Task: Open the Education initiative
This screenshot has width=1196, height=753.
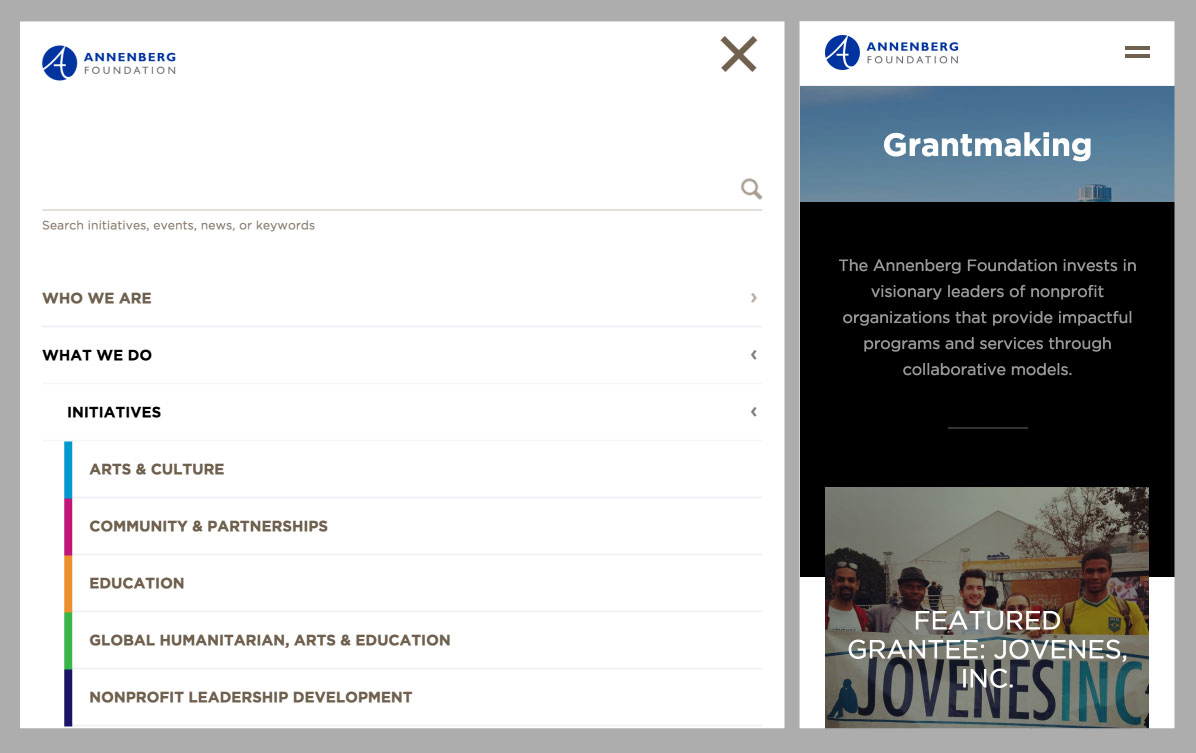Action: pyautogui.click(x=137, y=584)
